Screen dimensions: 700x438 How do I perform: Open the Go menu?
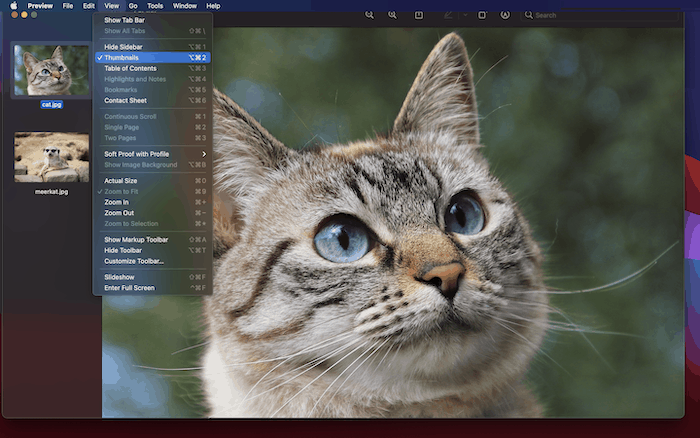(x=133, y=6)
